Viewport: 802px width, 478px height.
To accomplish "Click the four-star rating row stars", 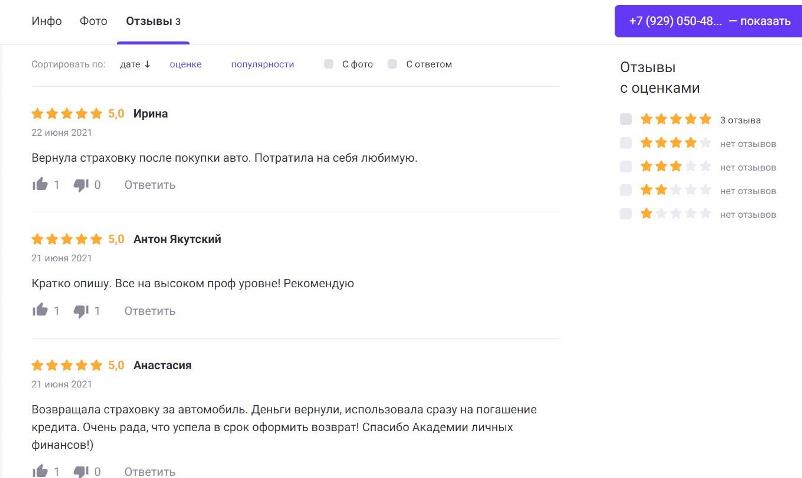I will click(x=676, y=143).
